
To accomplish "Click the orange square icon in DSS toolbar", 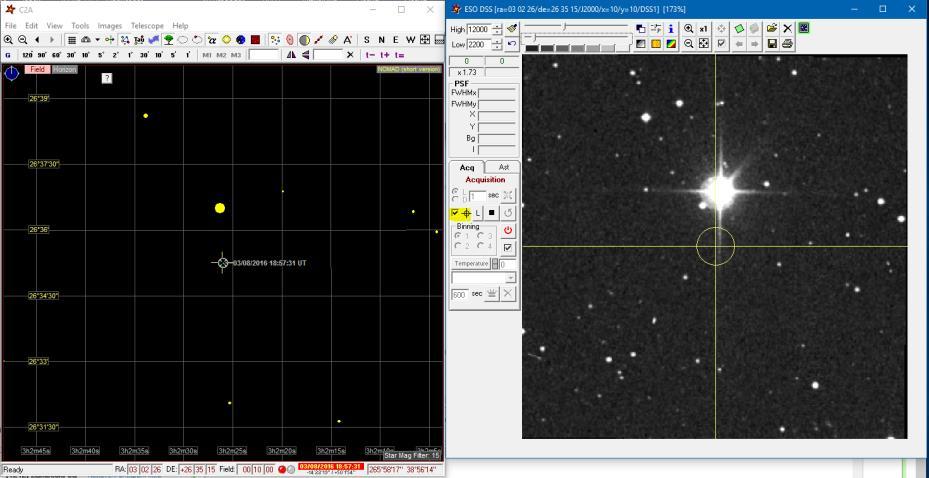I will 656,43.
